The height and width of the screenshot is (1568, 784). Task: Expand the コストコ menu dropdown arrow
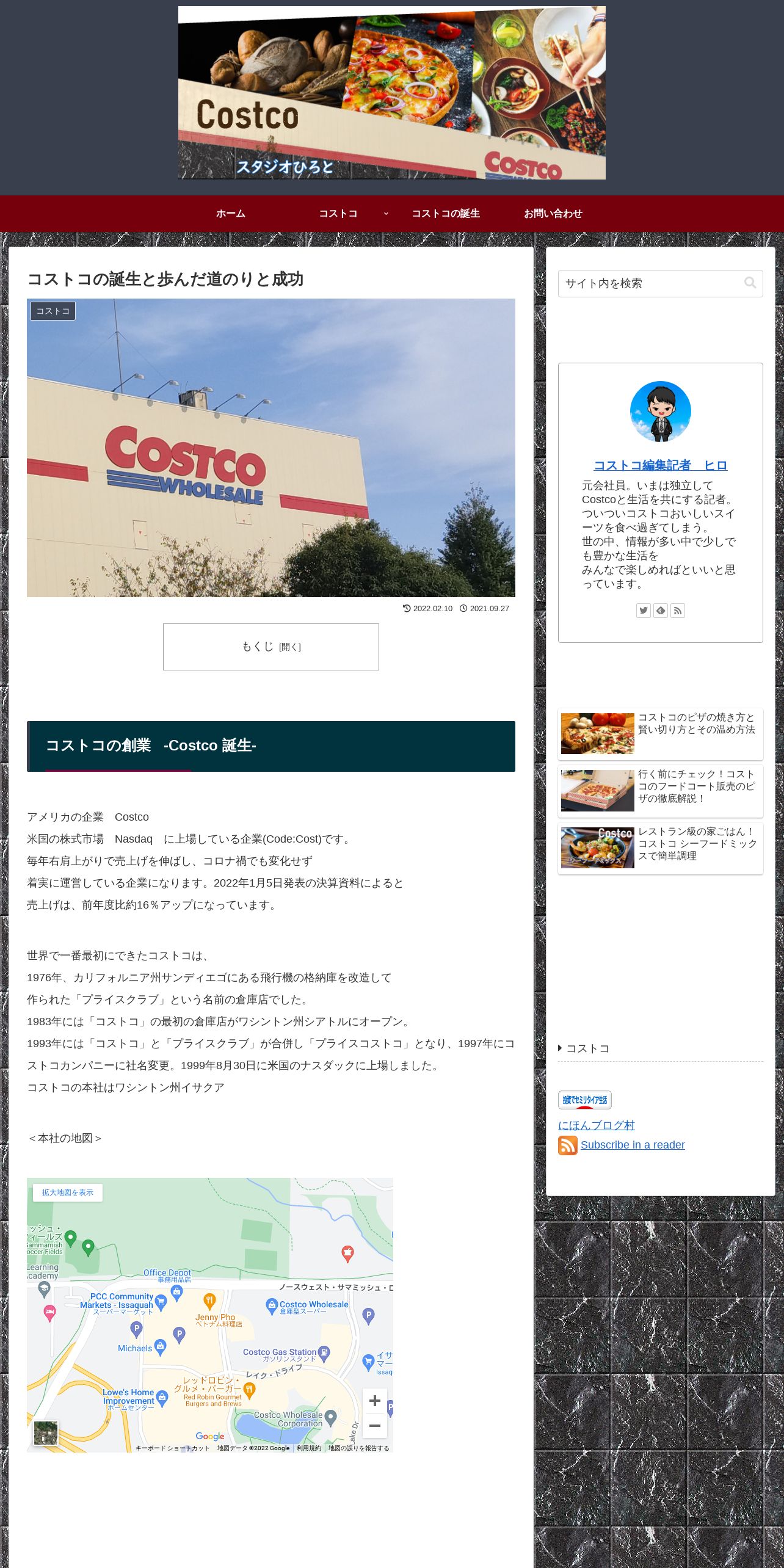tap(386, 213)
